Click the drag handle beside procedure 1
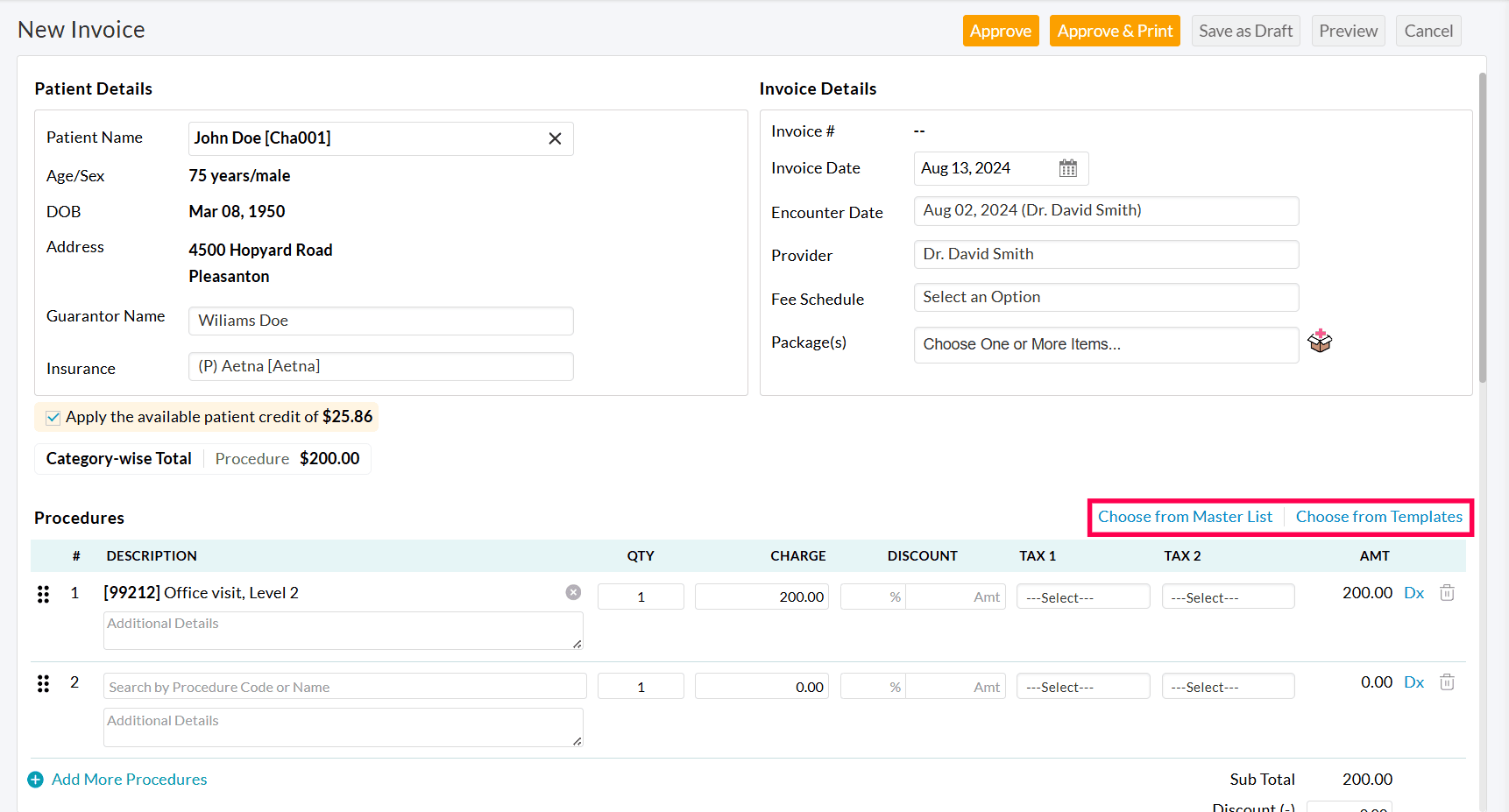 point(43,594)
